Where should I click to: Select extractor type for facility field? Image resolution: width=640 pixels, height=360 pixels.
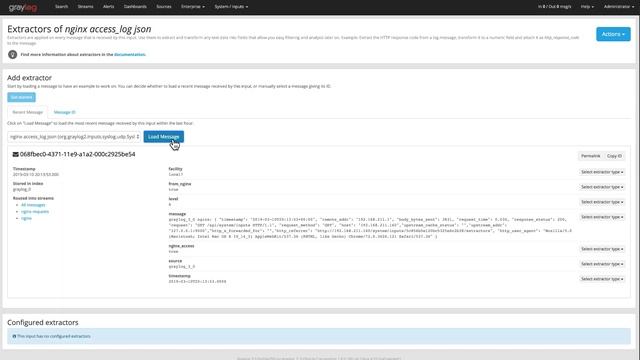[x=602, y=172]
